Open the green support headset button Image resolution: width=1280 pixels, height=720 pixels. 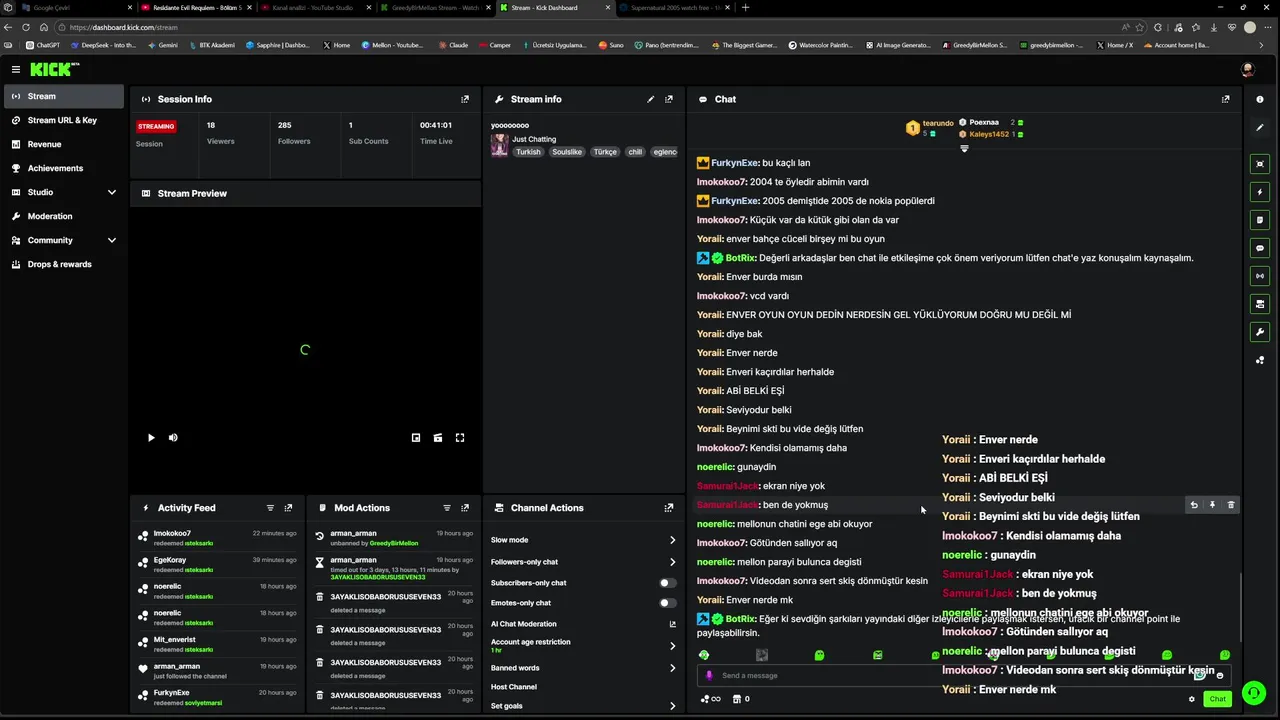coord(1253,692)
